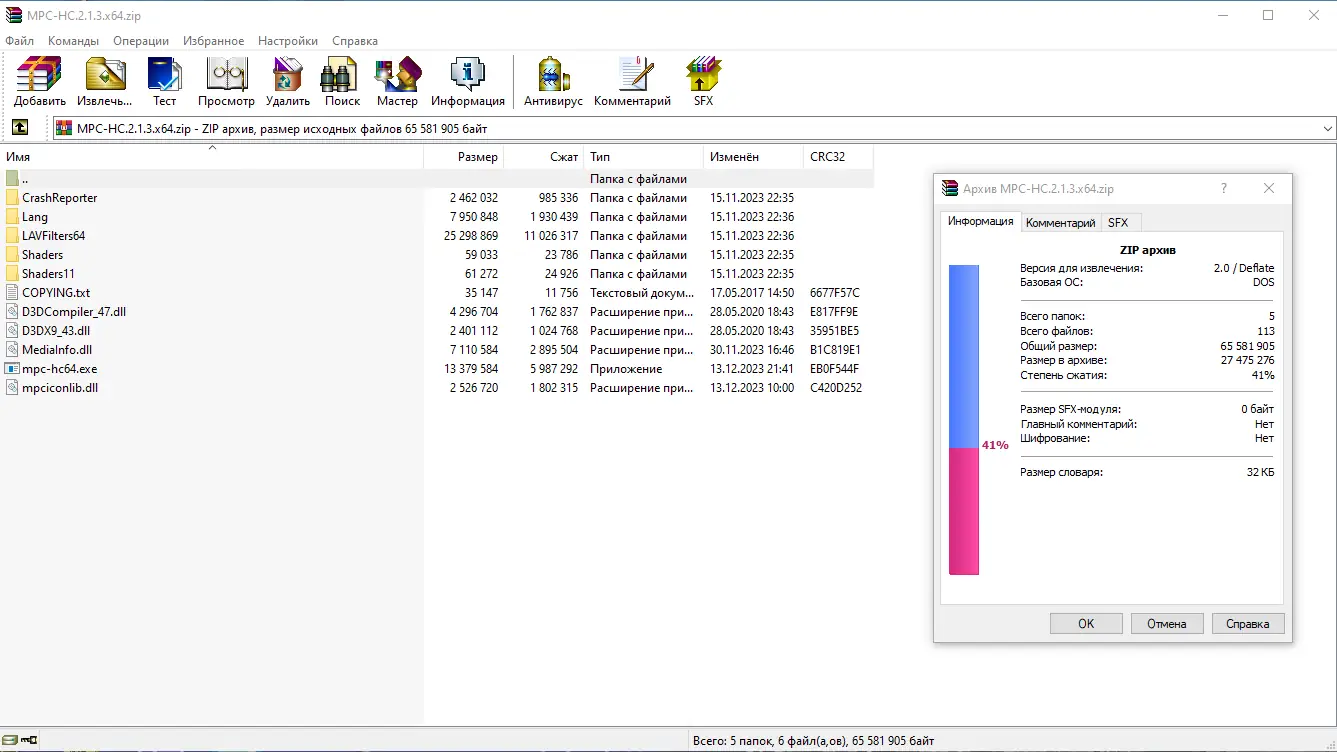Viewport: 1337px width, 752px height.
Task: Open the Команды menu
Action: (73, 41)
